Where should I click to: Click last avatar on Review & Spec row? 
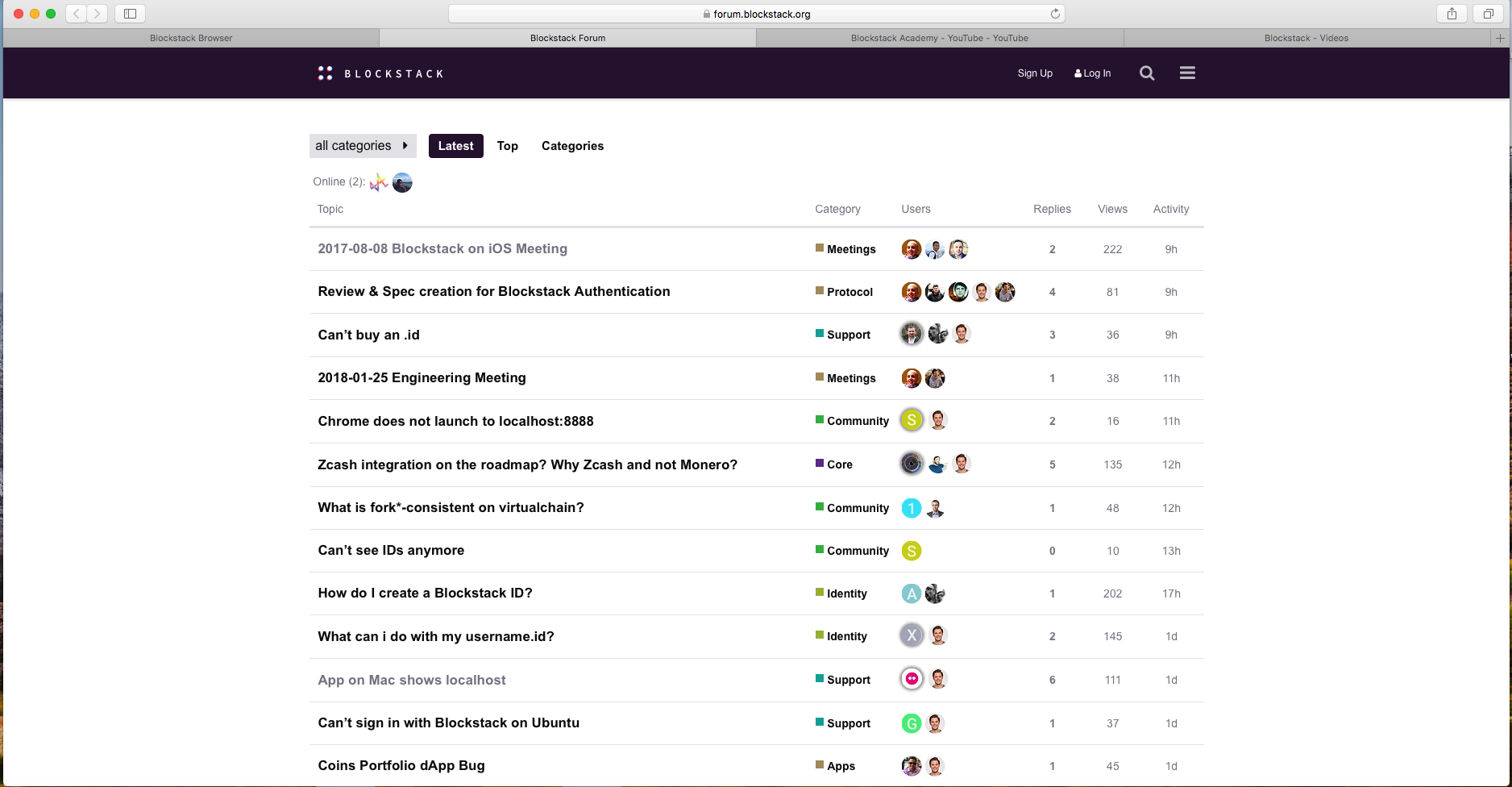click(x=1005, y=292)
